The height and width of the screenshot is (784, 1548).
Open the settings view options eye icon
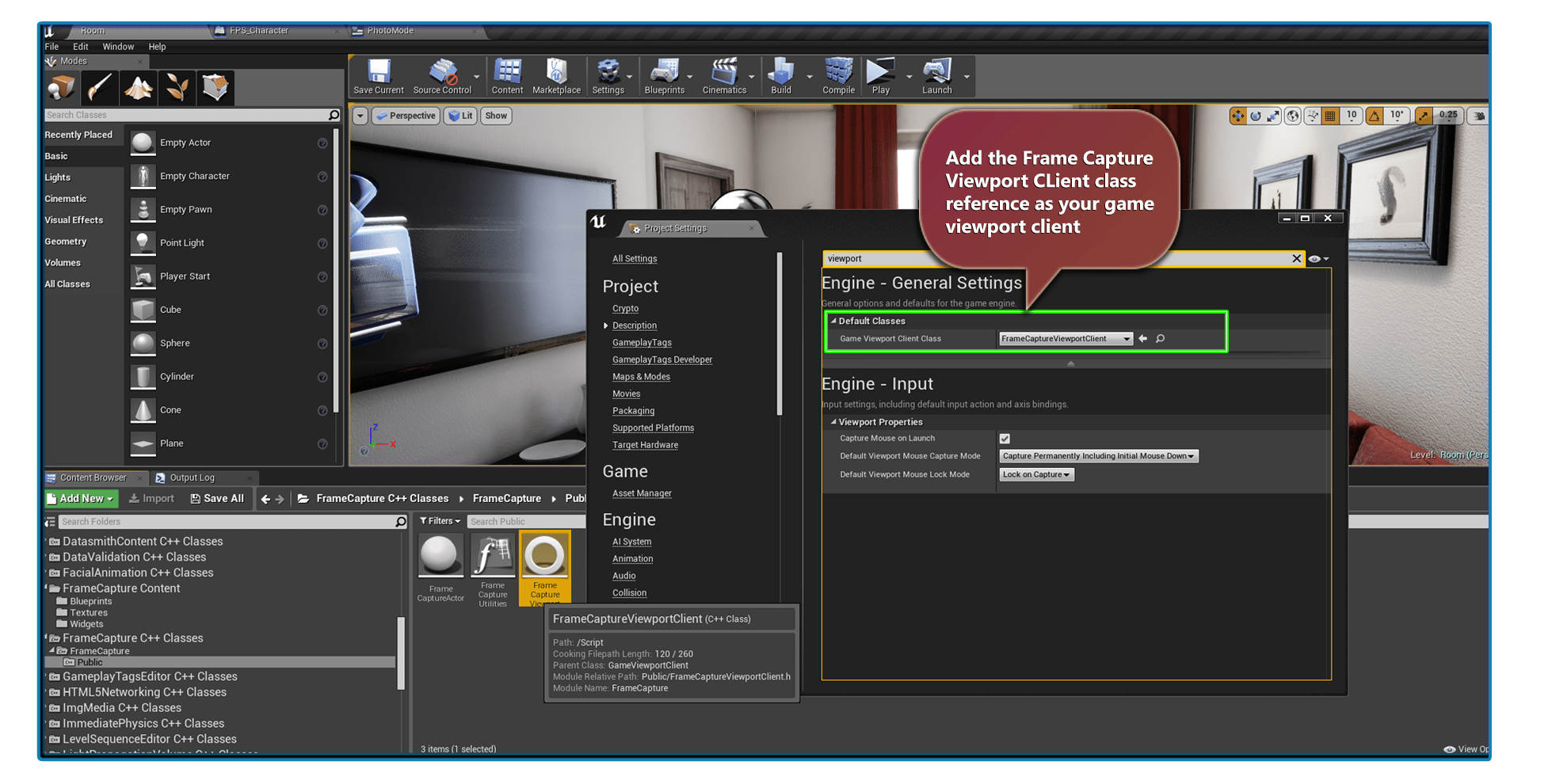[x=1318, y=259]
